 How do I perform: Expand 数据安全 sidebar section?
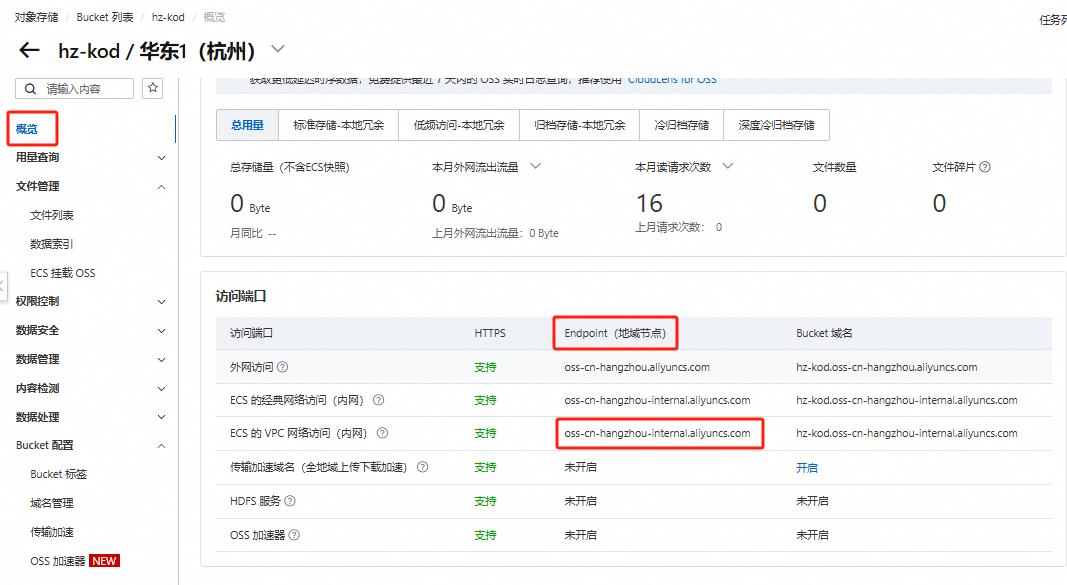tap(161, 331)
